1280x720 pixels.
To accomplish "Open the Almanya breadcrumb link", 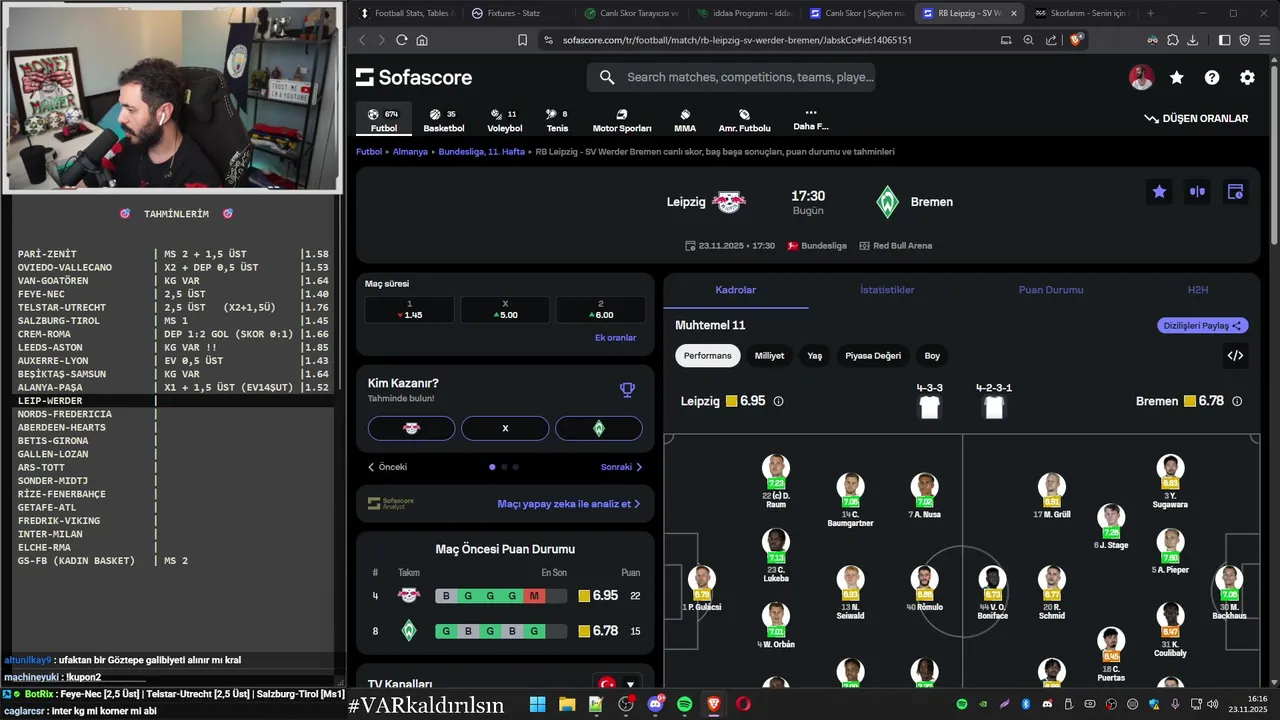I will (x=410, y=152).
